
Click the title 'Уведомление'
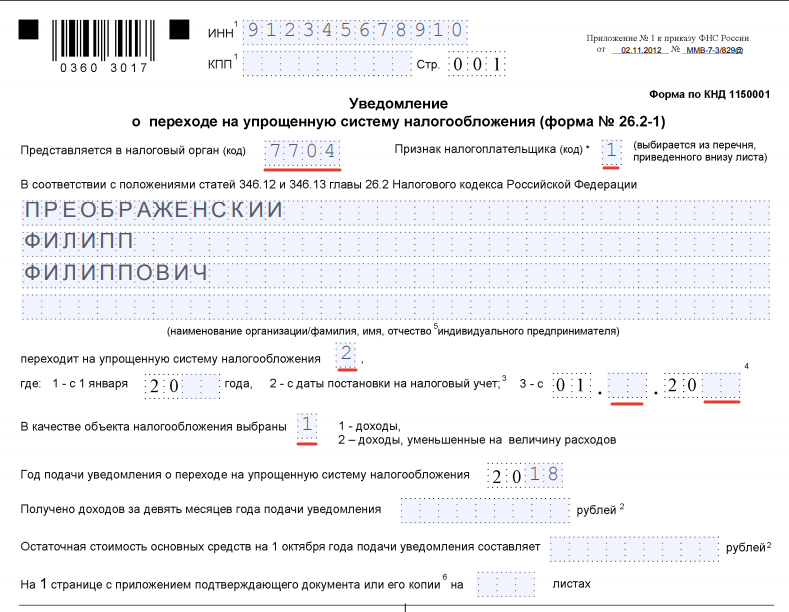[x=399, y=104]
